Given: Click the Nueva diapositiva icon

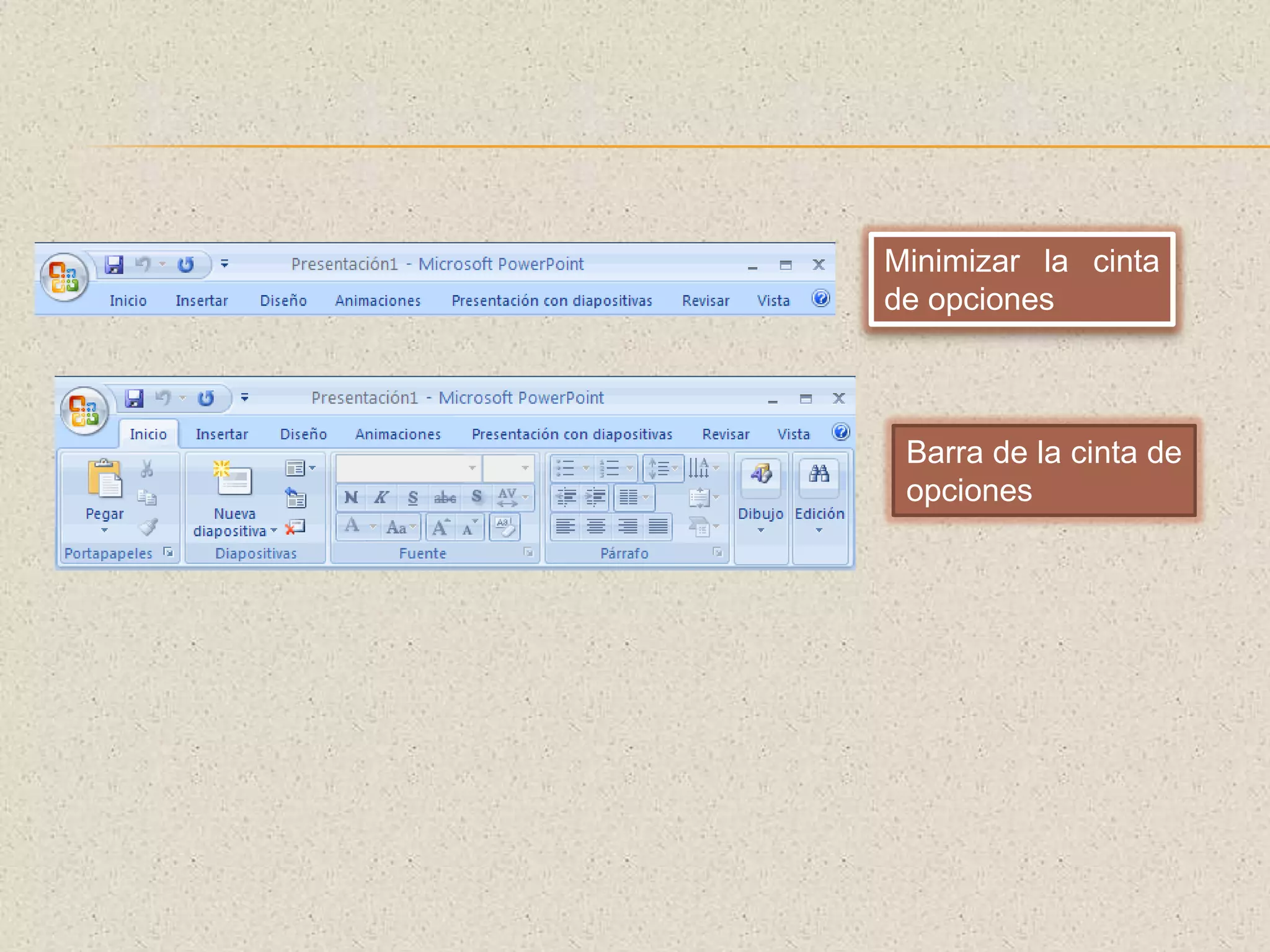Looking at the screenshot, I should tap(232, 477).
